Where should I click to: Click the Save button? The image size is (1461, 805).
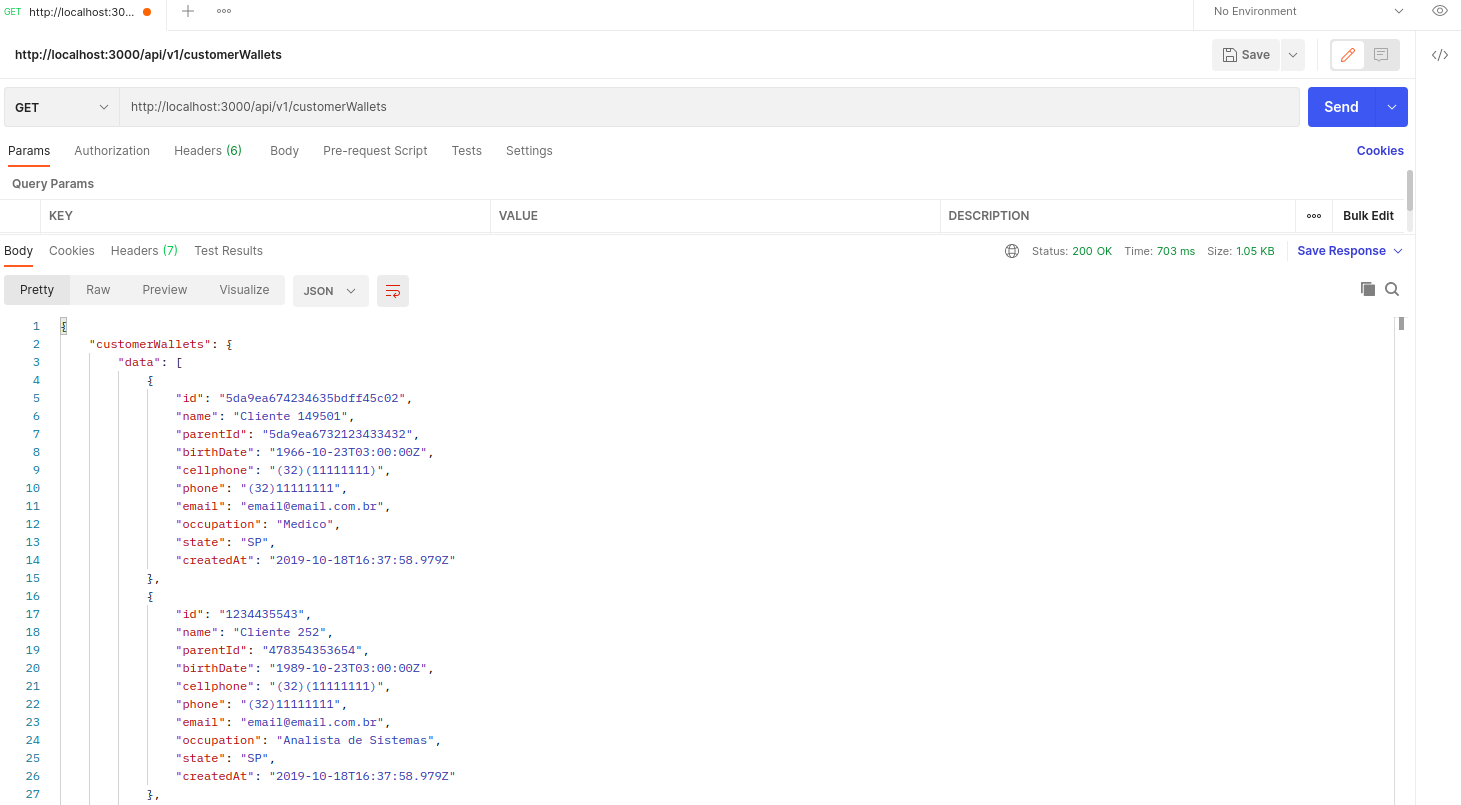click(x=1246, y=55)
